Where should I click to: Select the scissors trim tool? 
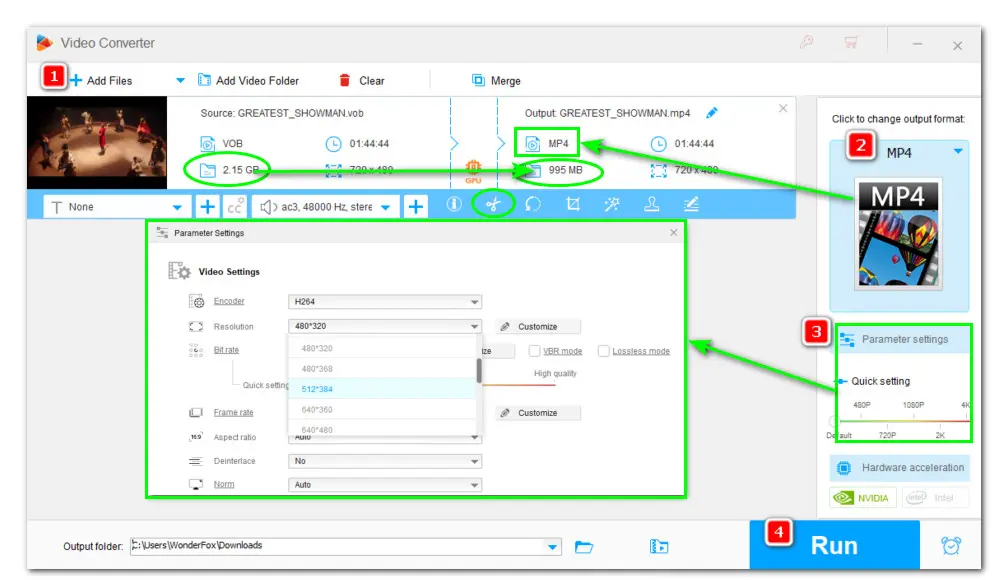(492, 205)
